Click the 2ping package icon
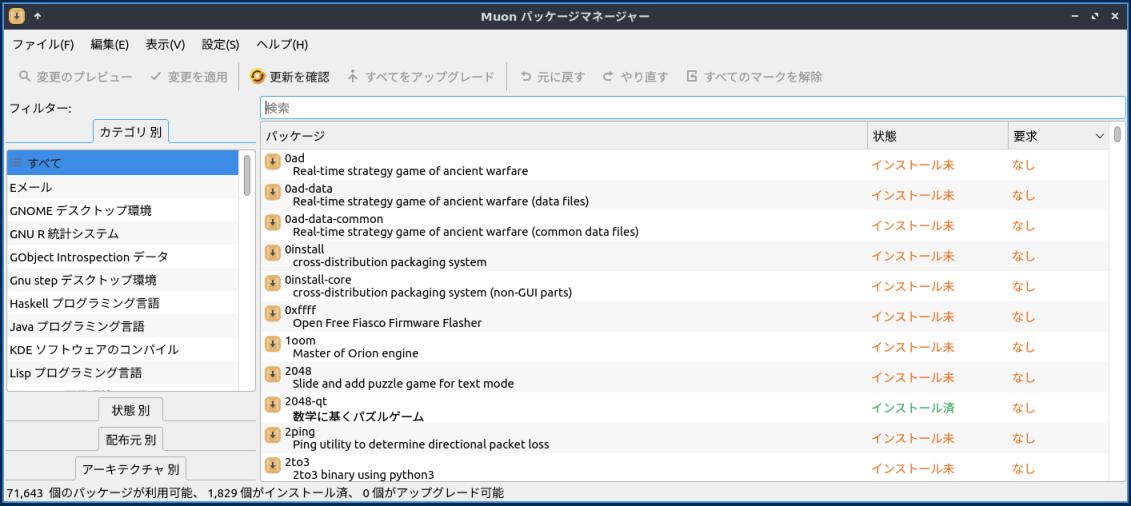Viewport: 1131px width, 506px height. coord(273,435)
